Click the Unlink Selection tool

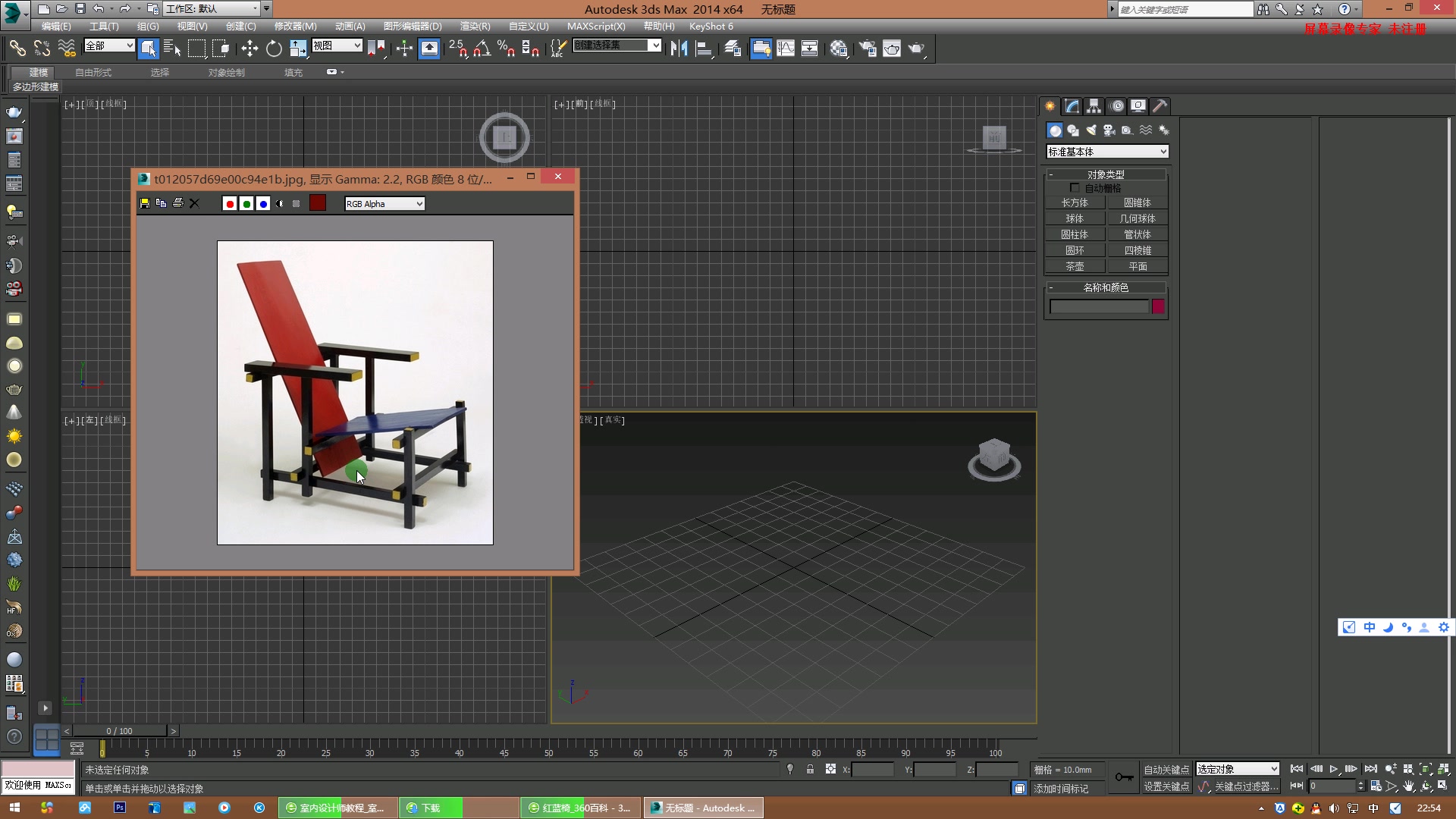(42, 49)
